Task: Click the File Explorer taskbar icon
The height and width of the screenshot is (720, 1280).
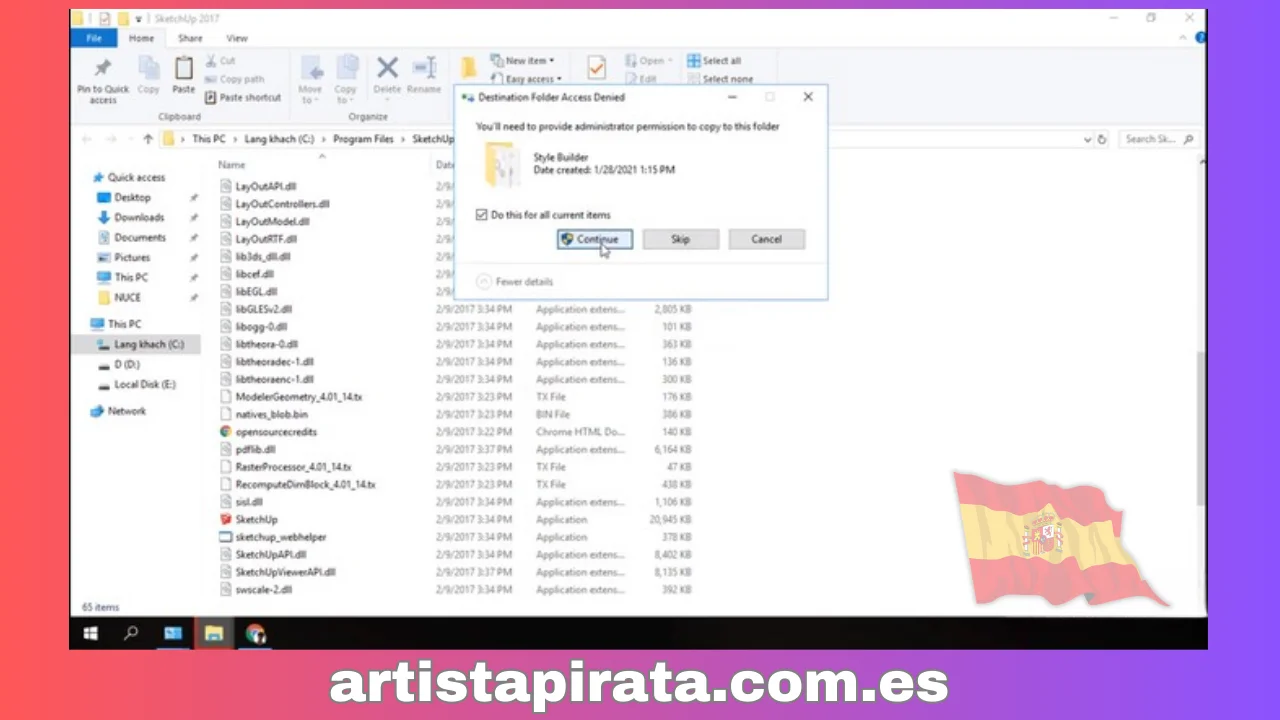Action: 213,633
